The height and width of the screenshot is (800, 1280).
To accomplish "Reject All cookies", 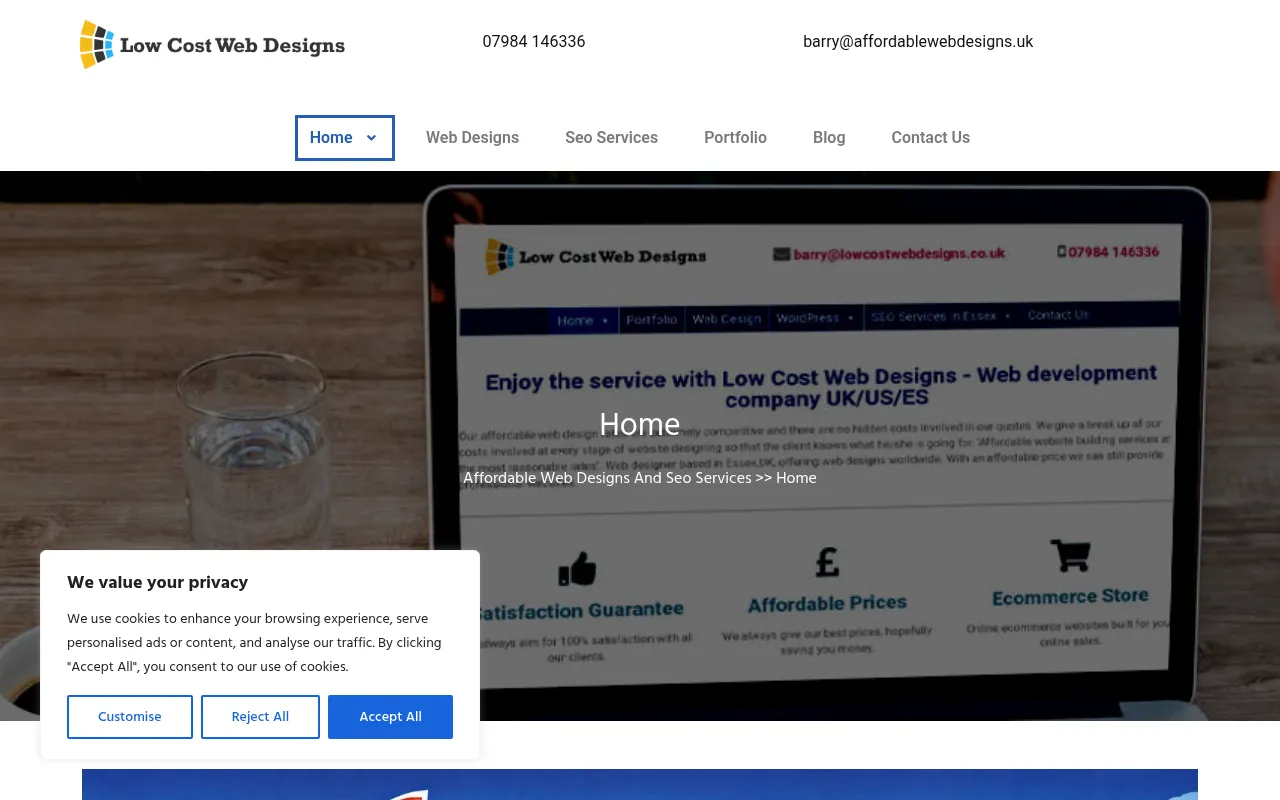I will pyautogui.click(x=260, y=717).
